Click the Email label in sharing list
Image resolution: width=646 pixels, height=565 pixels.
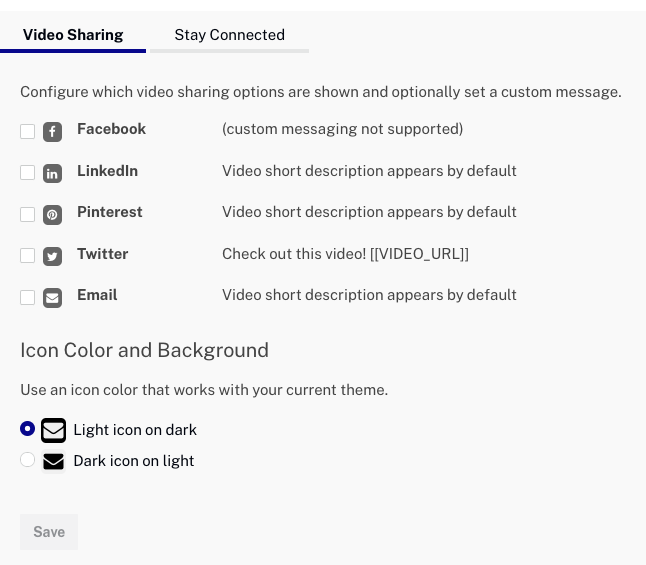point(97,295)
